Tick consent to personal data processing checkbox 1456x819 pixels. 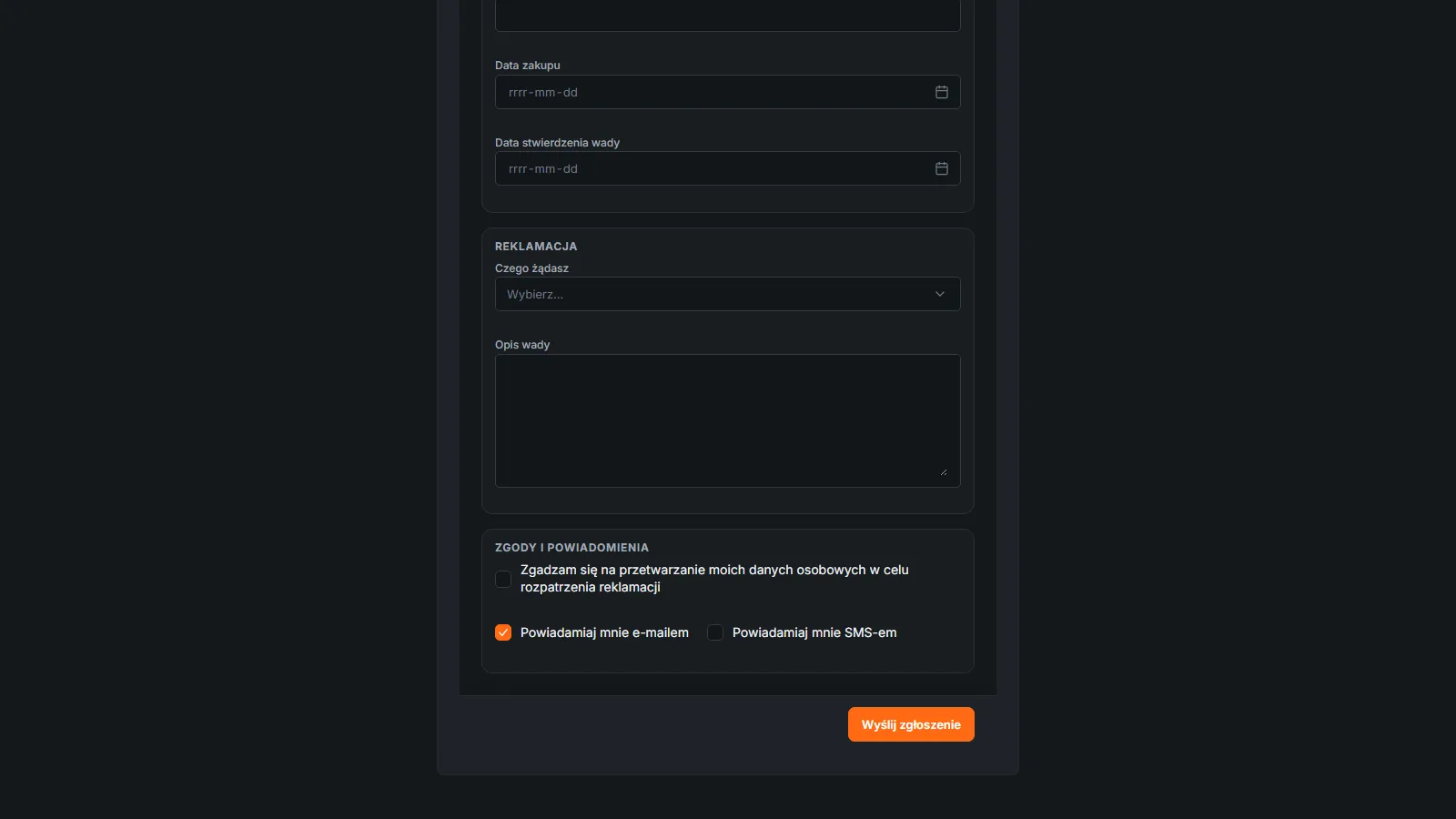point(503,579)
